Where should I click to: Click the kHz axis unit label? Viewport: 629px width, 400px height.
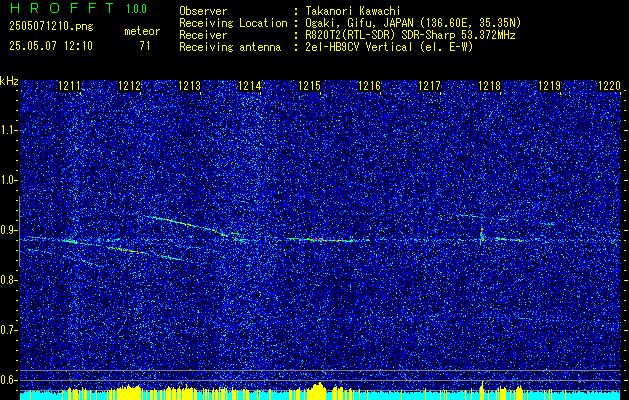(x=9, y=81)
